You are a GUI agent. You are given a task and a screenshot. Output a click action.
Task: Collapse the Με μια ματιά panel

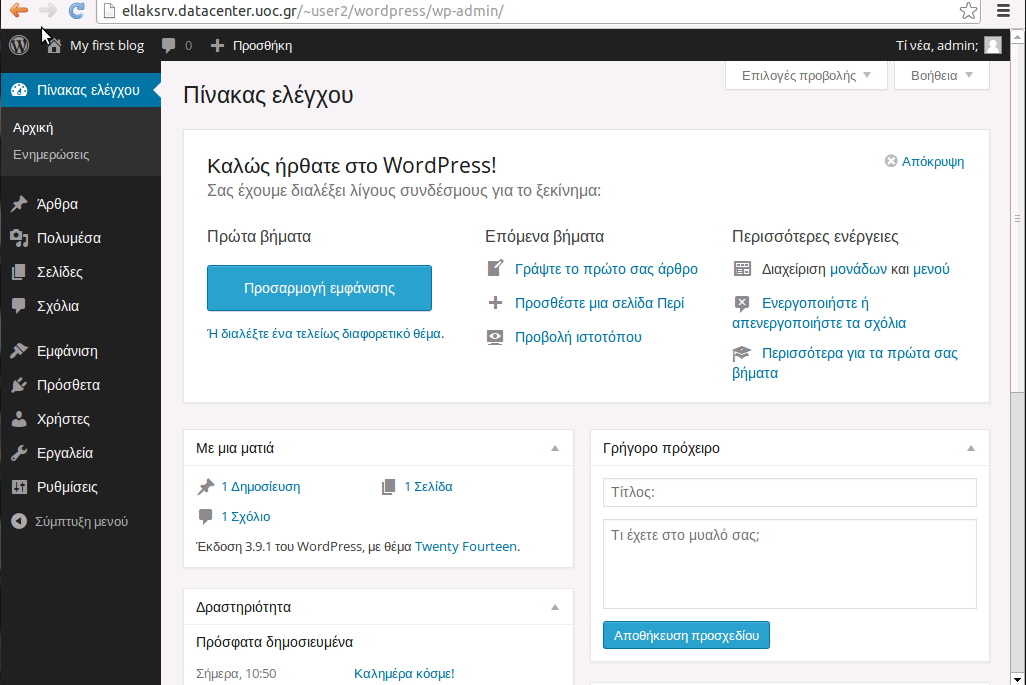coord(555,449)
